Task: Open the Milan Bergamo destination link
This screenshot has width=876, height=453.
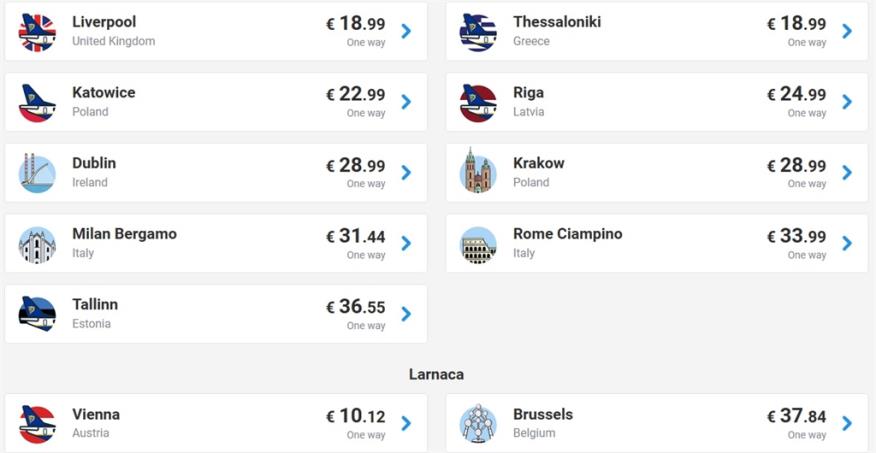Action: click(124, 234)
